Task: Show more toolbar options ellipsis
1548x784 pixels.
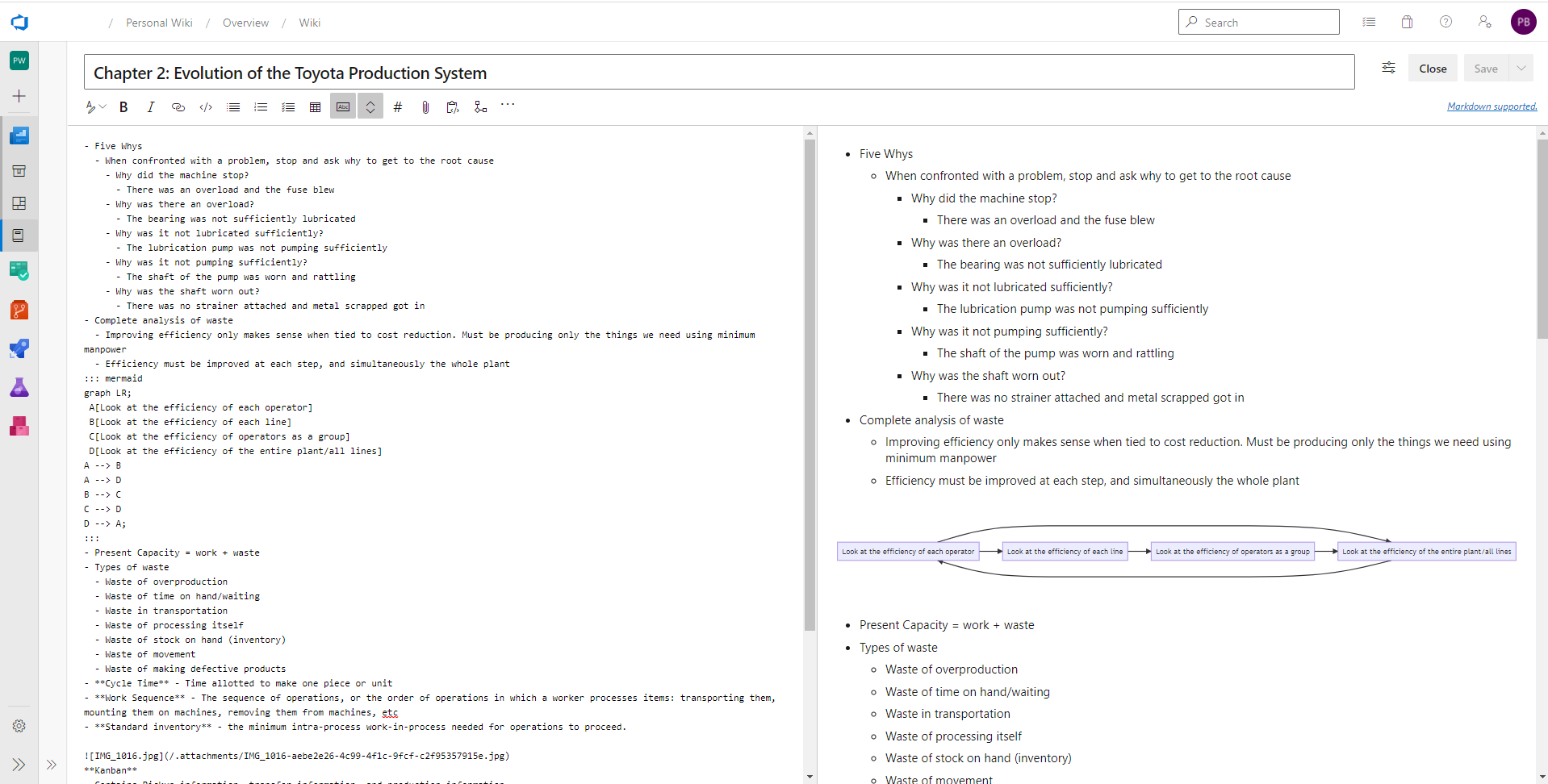Action: click(x=508, y=105)
